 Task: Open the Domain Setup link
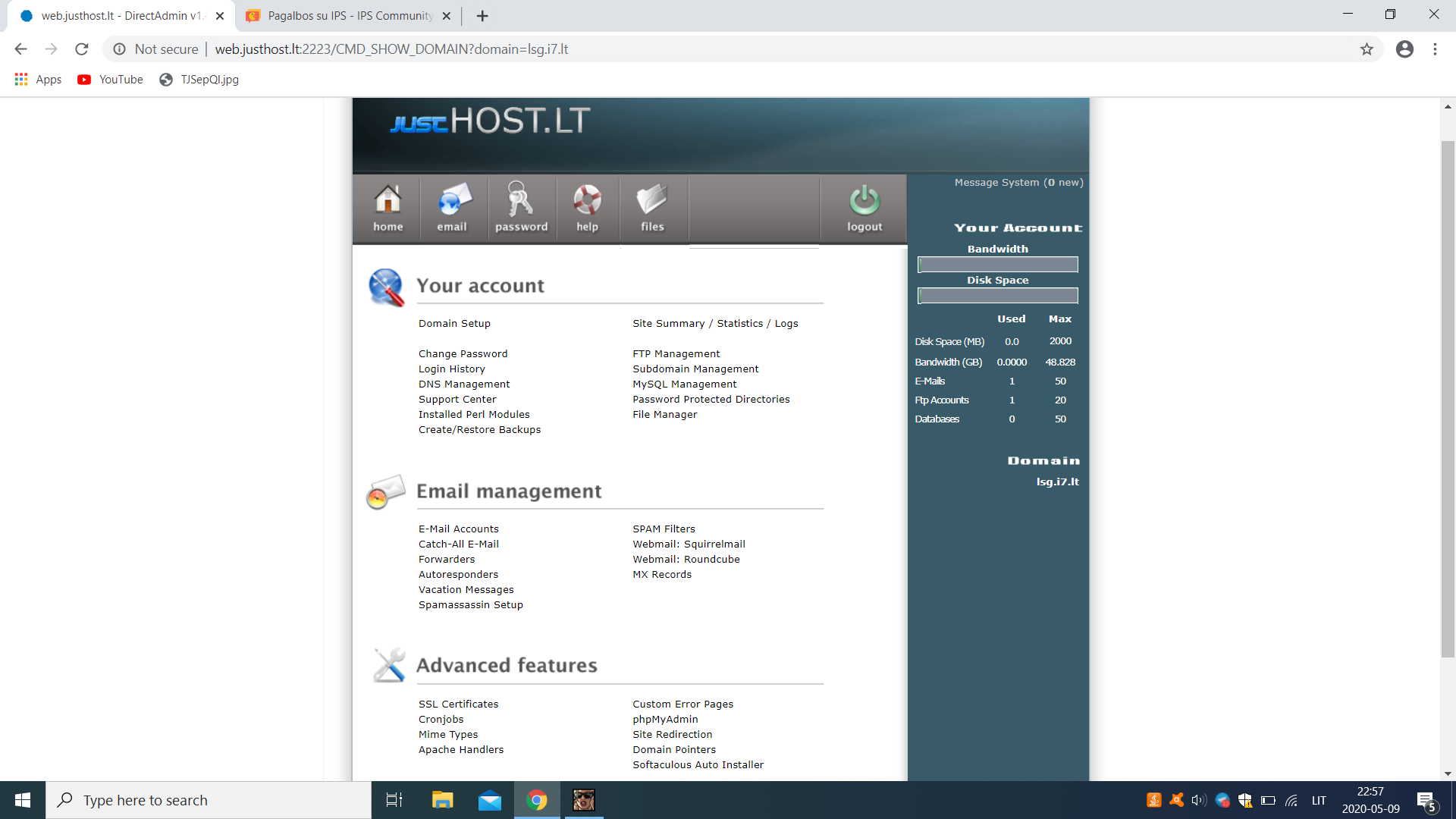click(454, 324)
